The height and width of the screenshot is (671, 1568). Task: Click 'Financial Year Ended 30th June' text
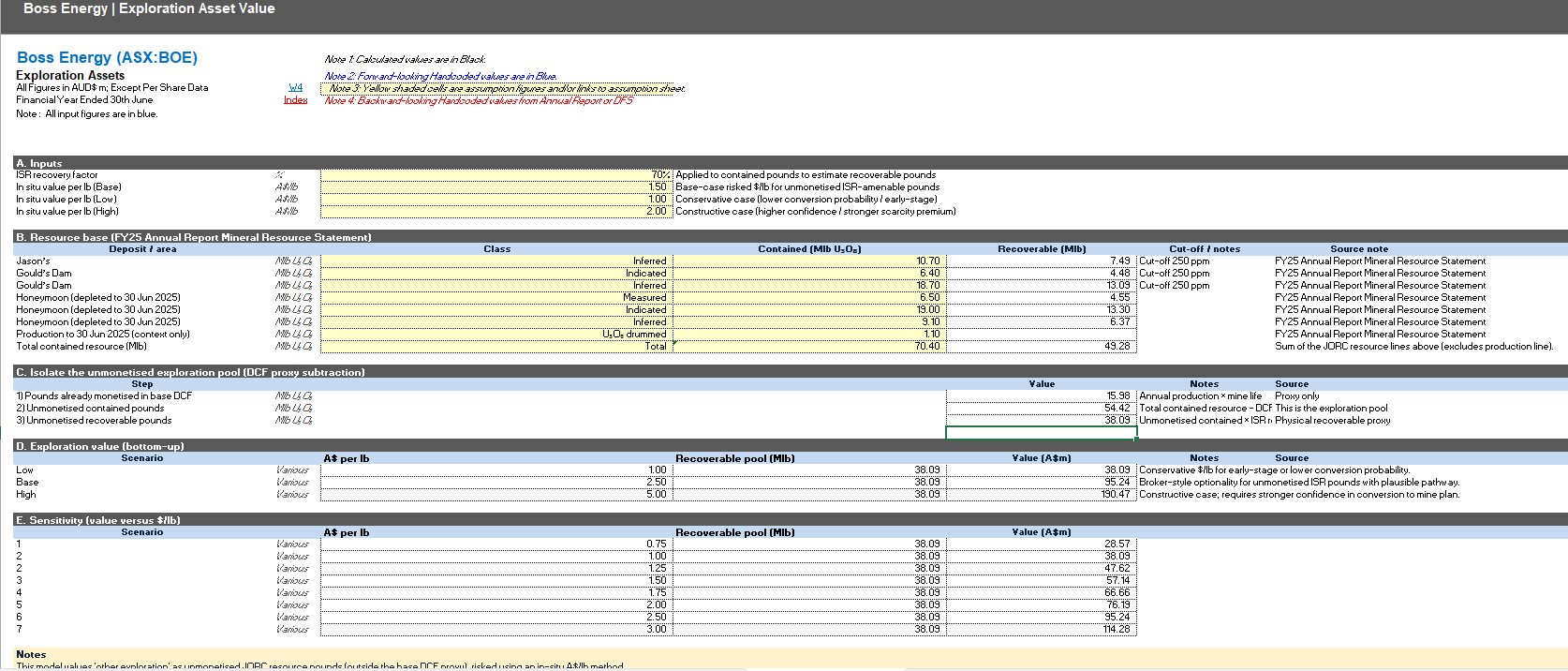click(84, 99)
